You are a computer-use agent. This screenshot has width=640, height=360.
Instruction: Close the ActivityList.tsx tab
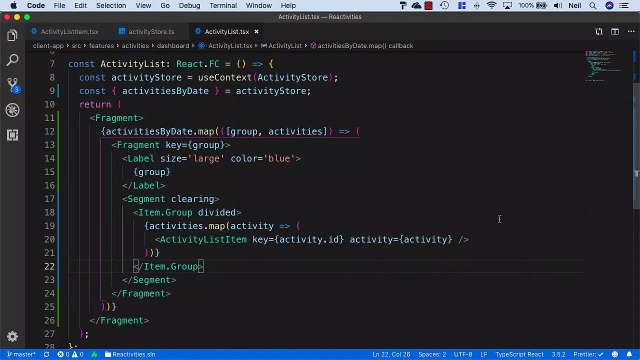pyautogui.click(x=256, y=31)
